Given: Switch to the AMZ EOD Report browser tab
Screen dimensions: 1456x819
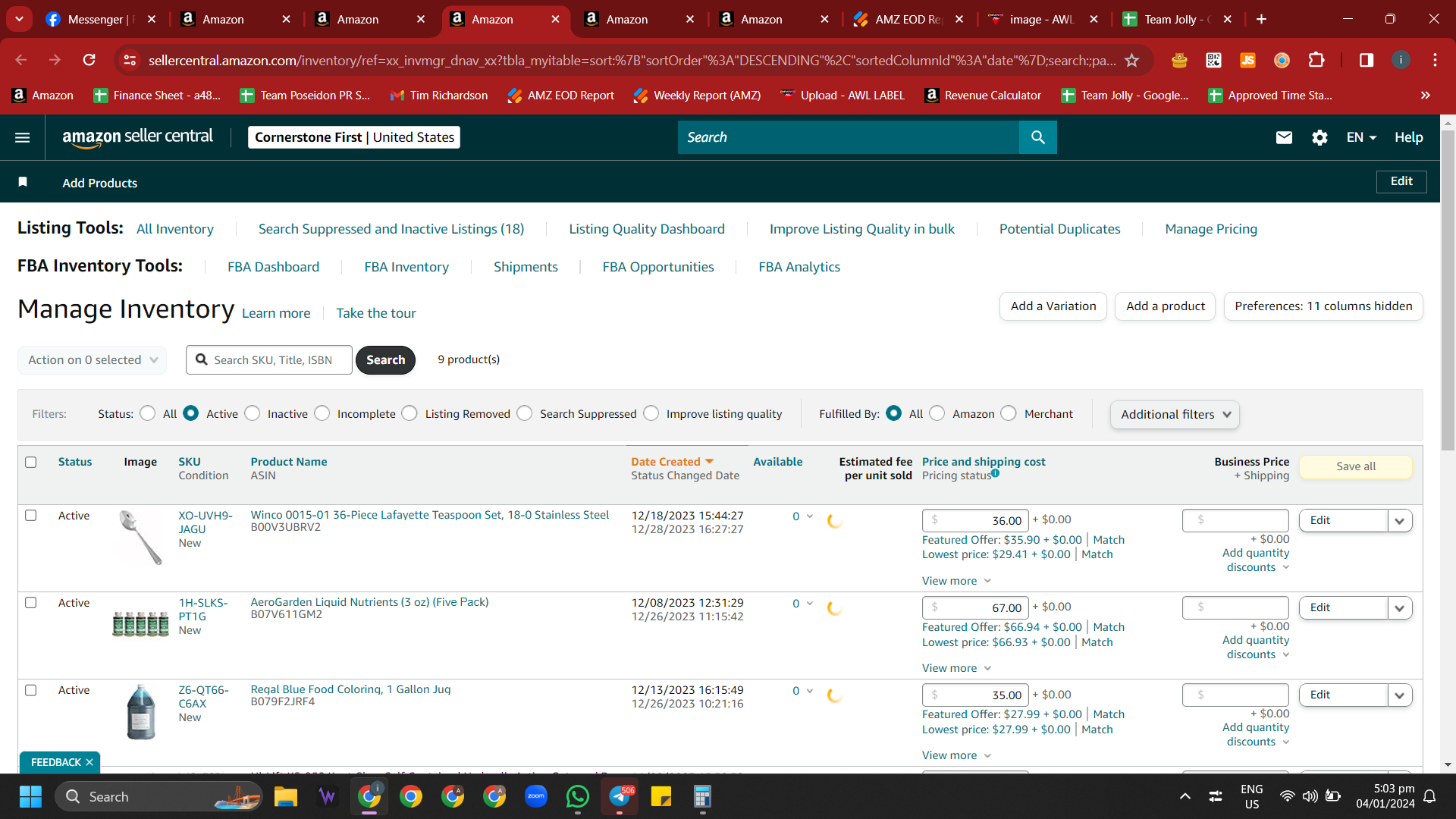Looking at the screenshot, I should coord(907,19).
